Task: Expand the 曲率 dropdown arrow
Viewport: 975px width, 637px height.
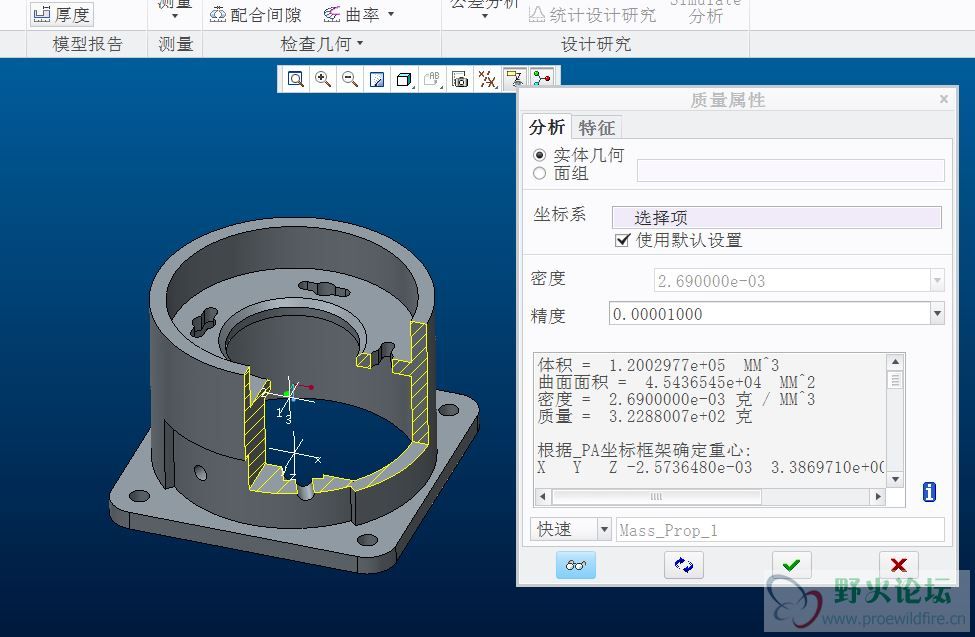Action: (390, 14)
